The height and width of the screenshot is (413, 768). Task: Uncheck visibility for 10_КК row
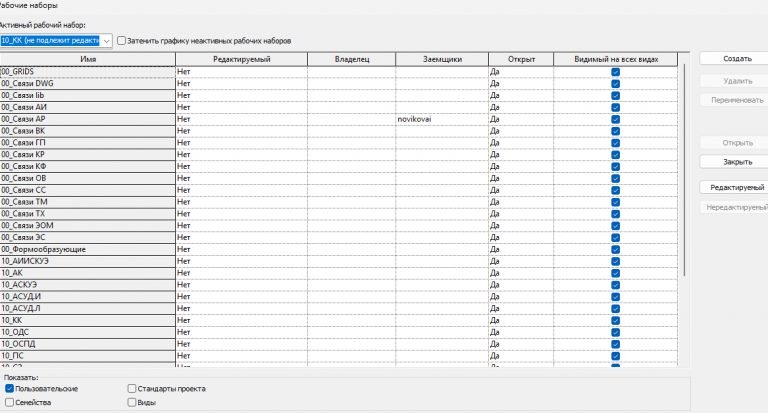616,320
